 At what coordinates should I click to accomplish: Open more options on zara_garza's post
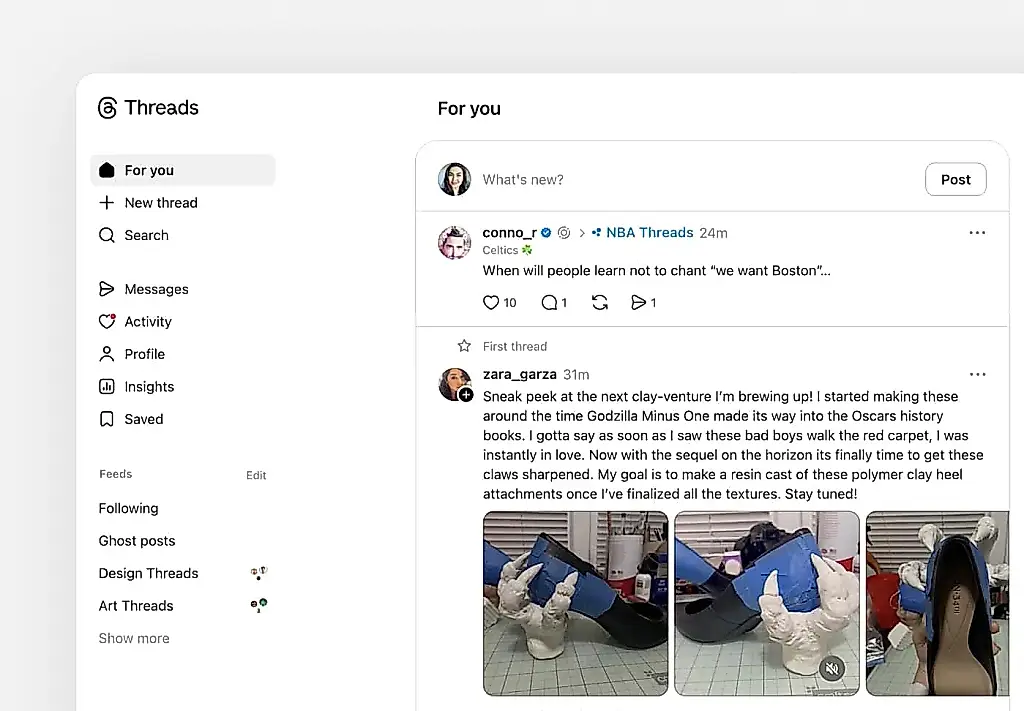tap(978, 375)
